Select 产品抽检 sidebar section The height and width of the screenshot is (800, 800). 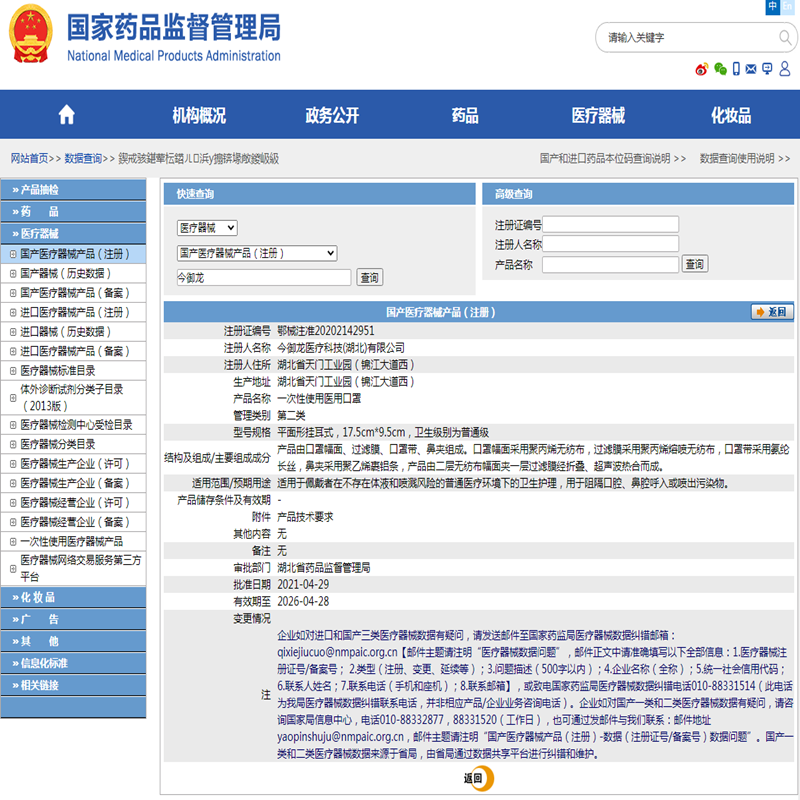(73, 190)
